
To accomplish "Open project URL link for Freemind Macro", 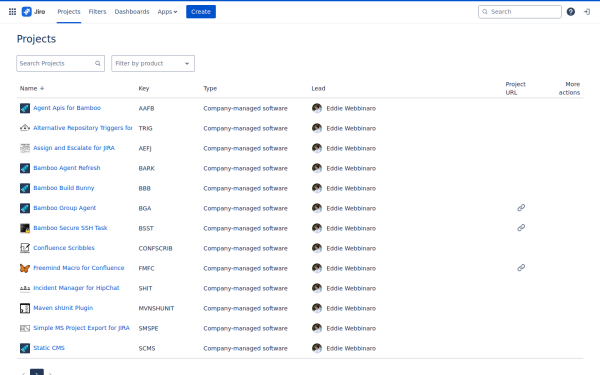I will pyautogui.click(x=521, y=267).
